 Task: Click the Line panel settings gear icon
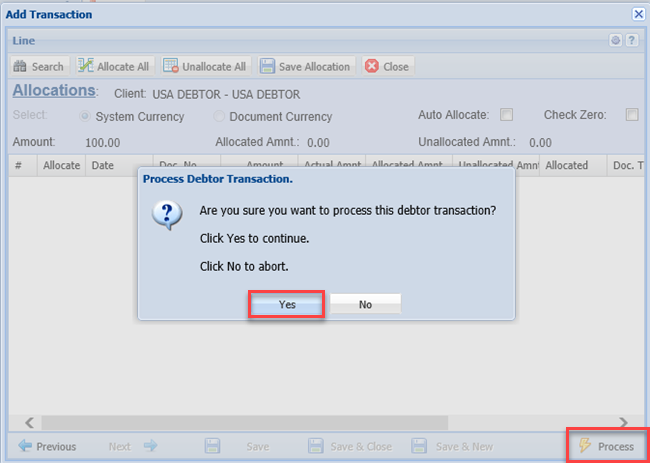[x=616, y=41]
